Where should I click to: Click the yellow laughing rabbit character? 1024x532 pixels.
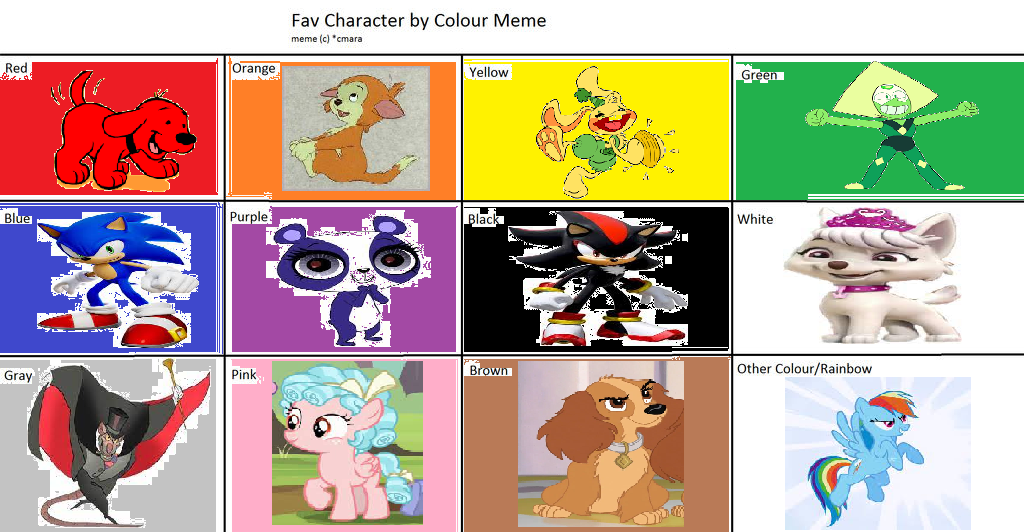tap(601, 131)
